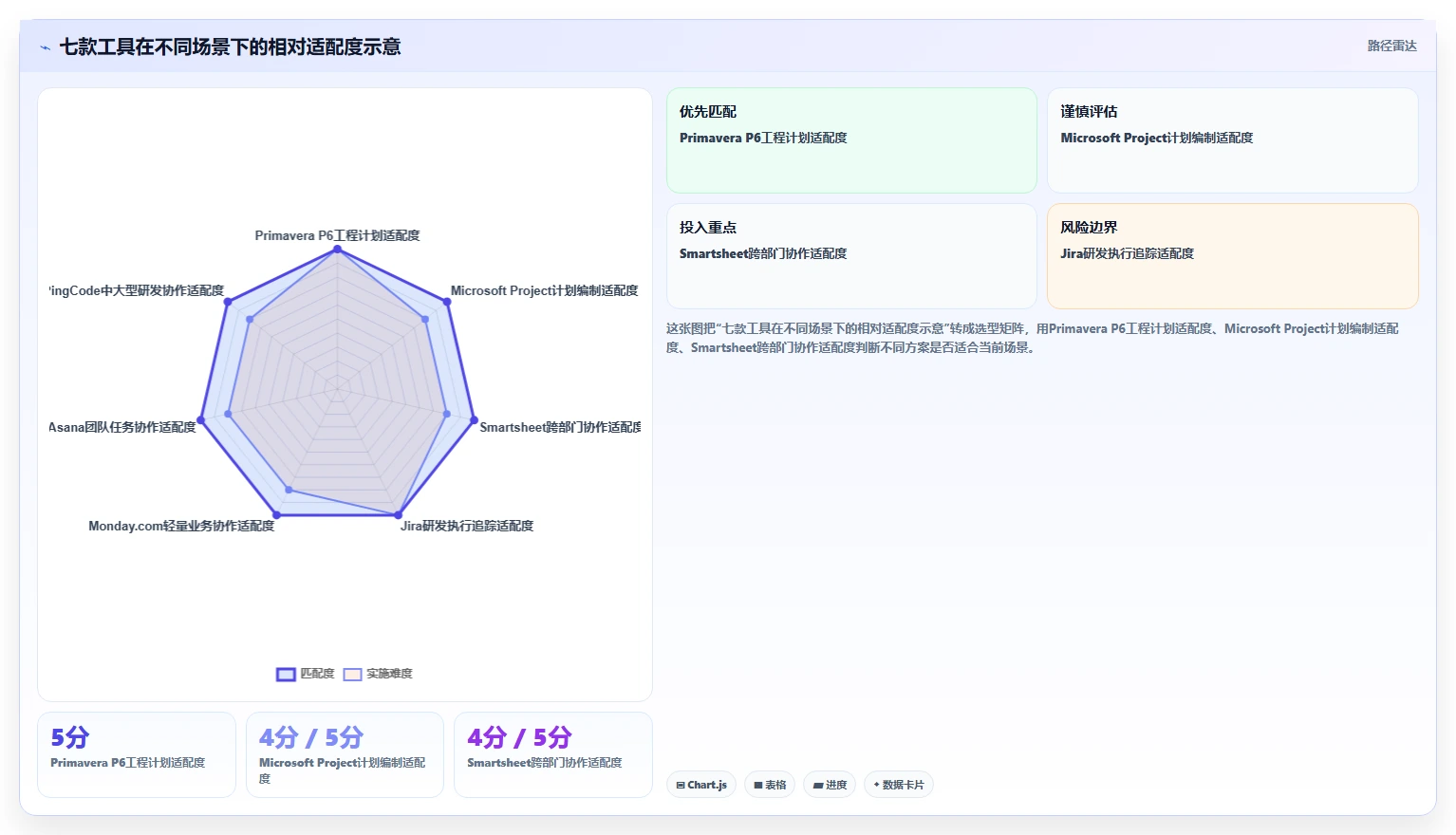This screenshot has height=835, width=1456.
Task: Click Microsoft Project计划编制适配度 inside the 谨慎评估 card
Action: point(1157,138)
